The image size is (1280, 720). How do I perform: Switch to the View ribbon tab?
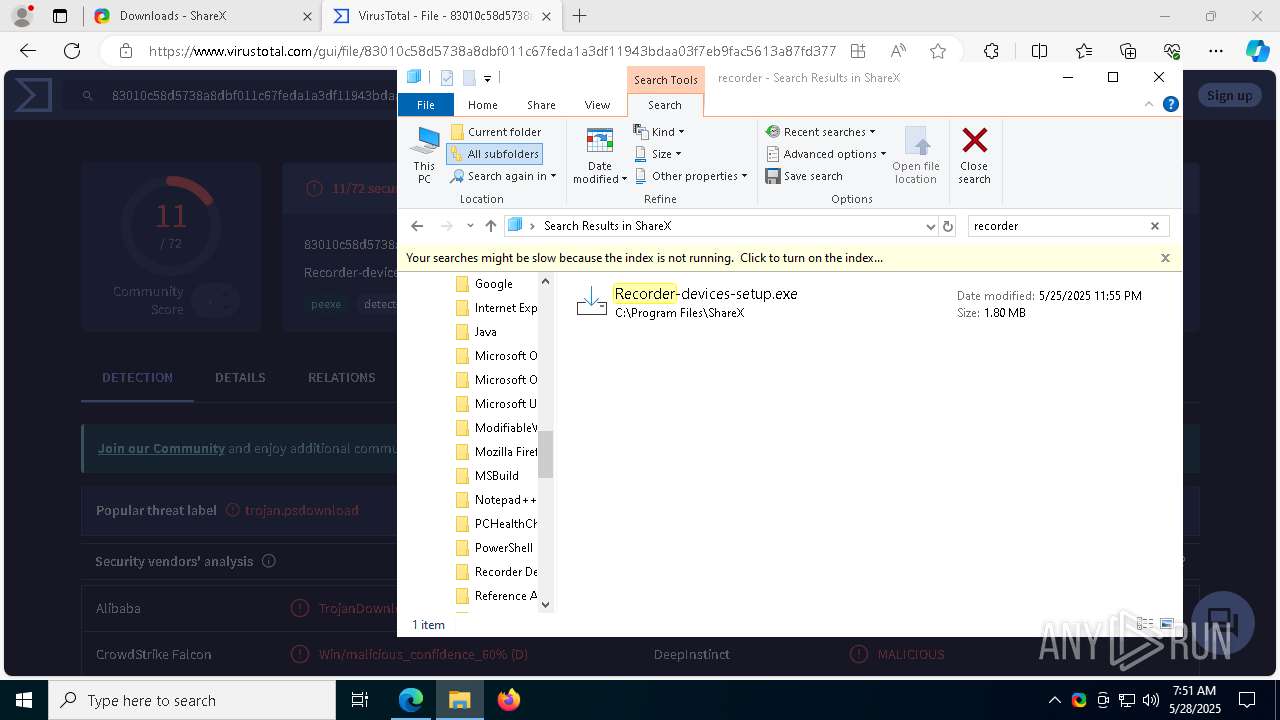point(597,105)
